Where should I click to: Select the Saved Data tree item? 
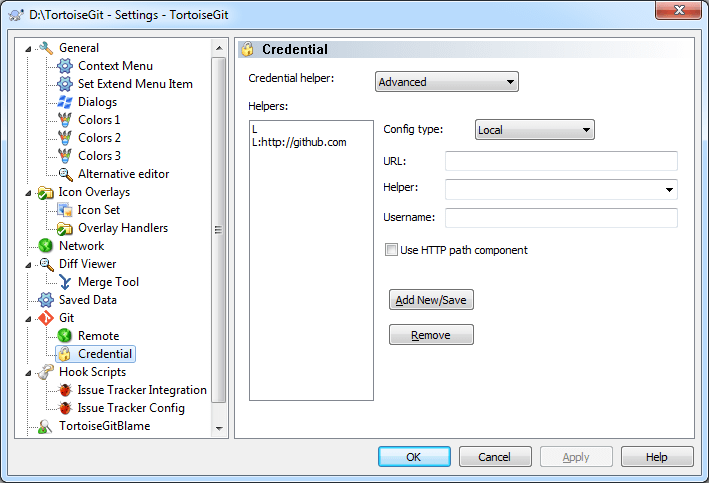tap(88, 300)
